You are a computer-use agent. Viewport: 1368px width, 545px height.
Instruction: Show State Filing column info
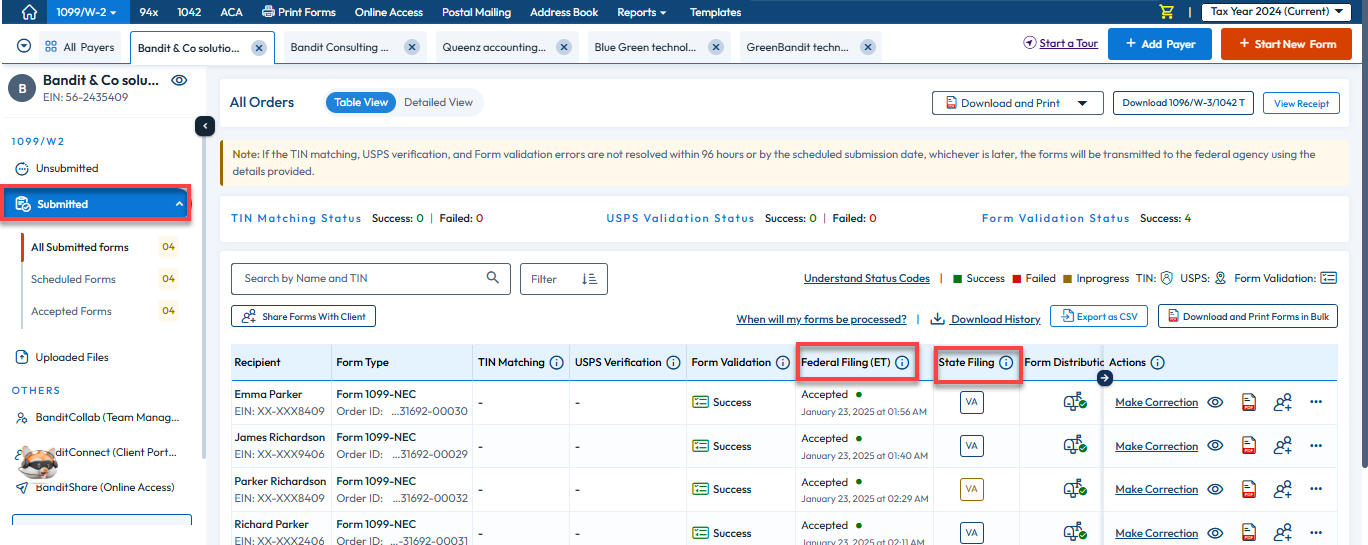[x=1006, y=363]
